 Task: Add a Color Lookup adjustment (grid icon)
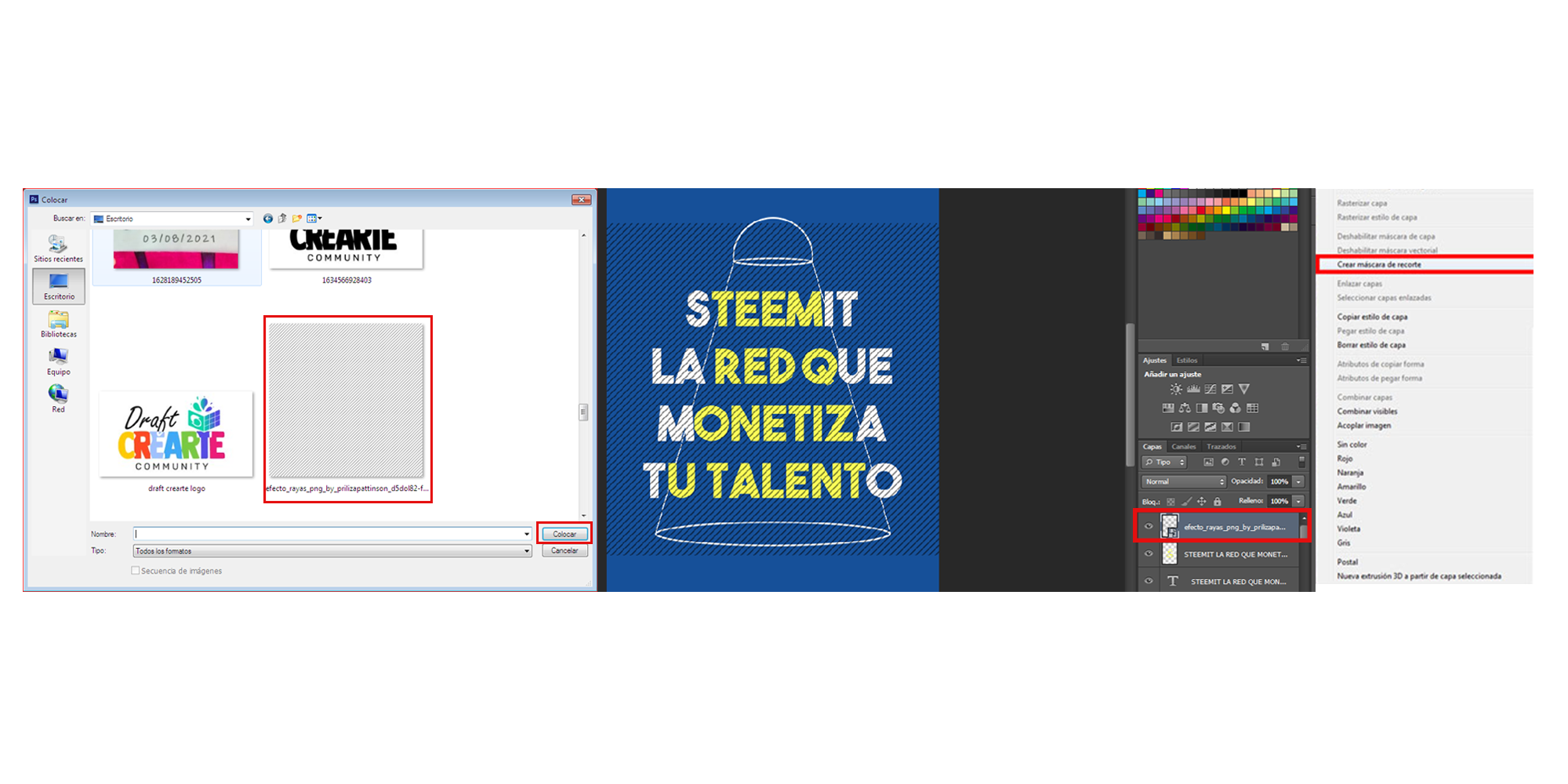click(1253, 408)
